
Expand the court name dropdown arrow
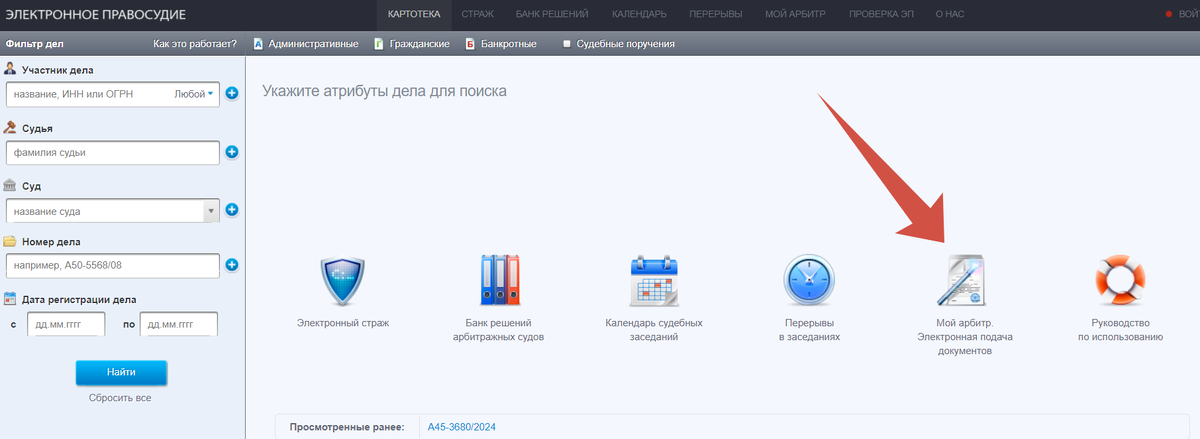[x=210, y=211]
